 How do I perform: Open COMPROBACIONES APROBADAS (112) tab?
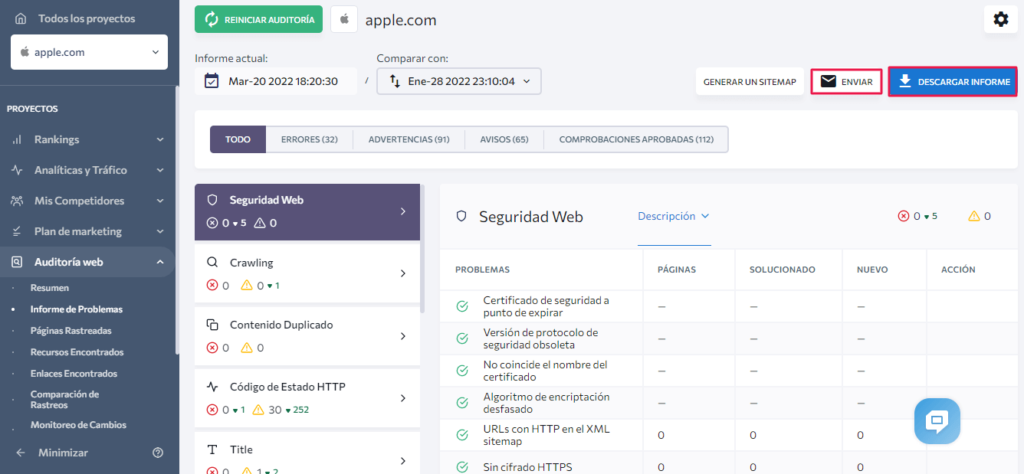pos(637,140)
